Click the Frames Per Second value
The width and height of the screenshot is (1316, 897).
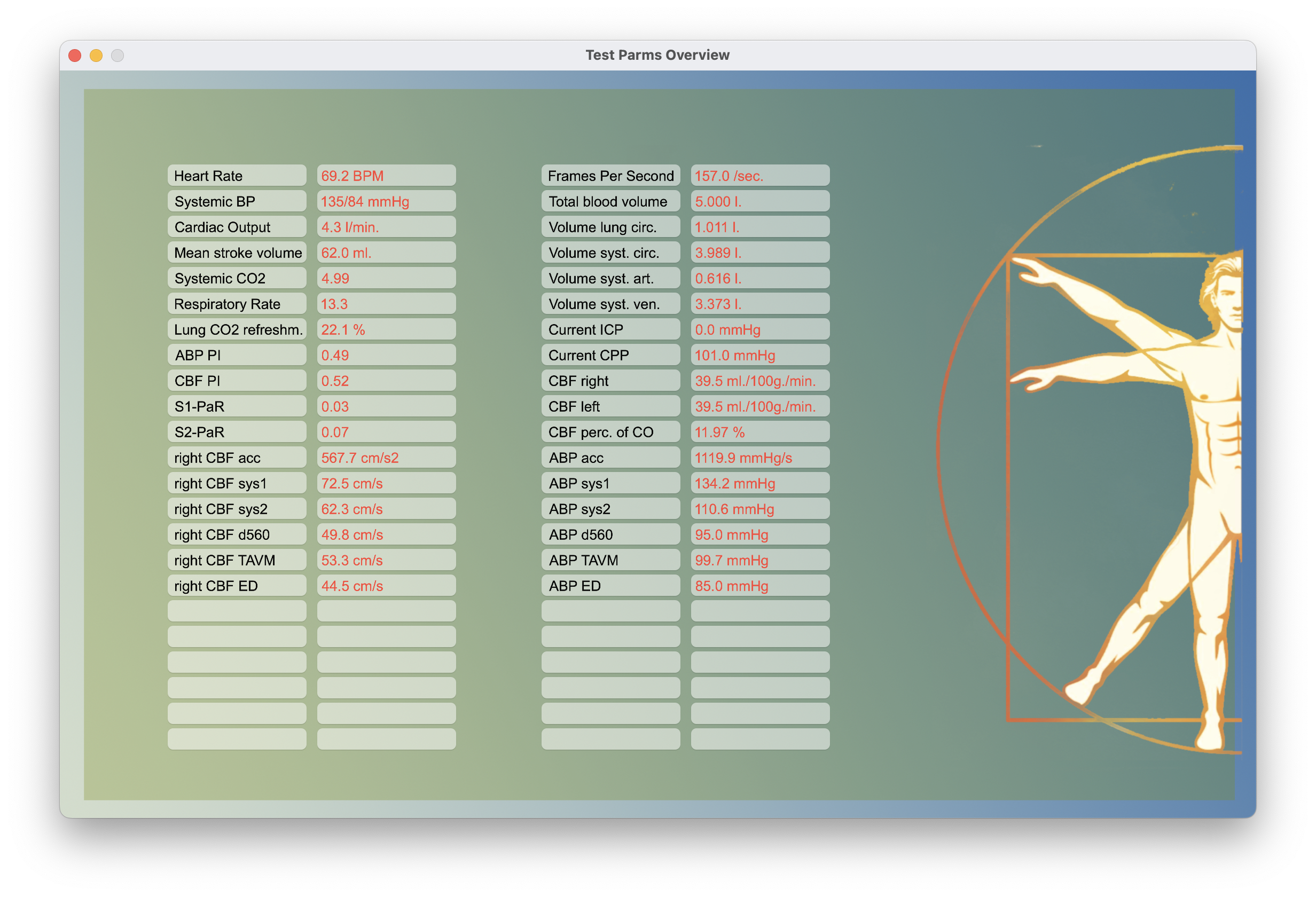(x=760, y=176)
